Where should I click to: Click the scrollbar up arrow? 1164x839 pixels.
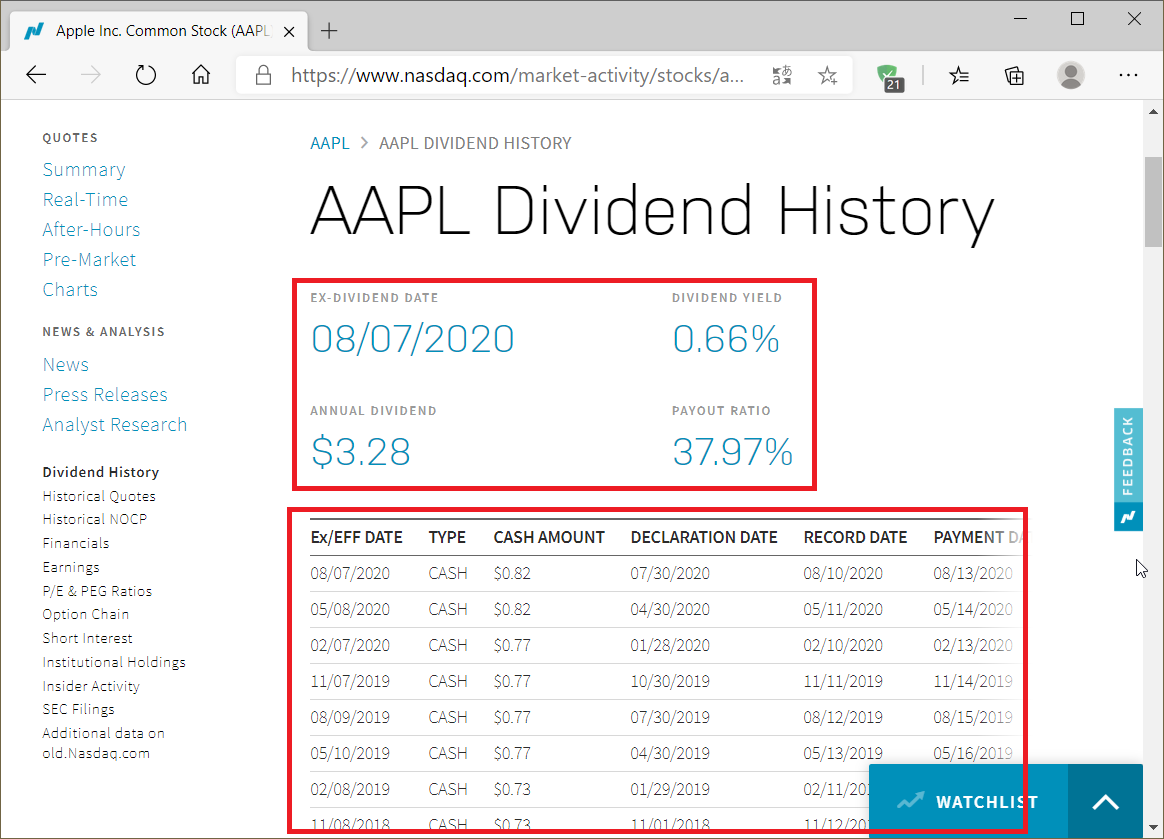coord(1153,112)
